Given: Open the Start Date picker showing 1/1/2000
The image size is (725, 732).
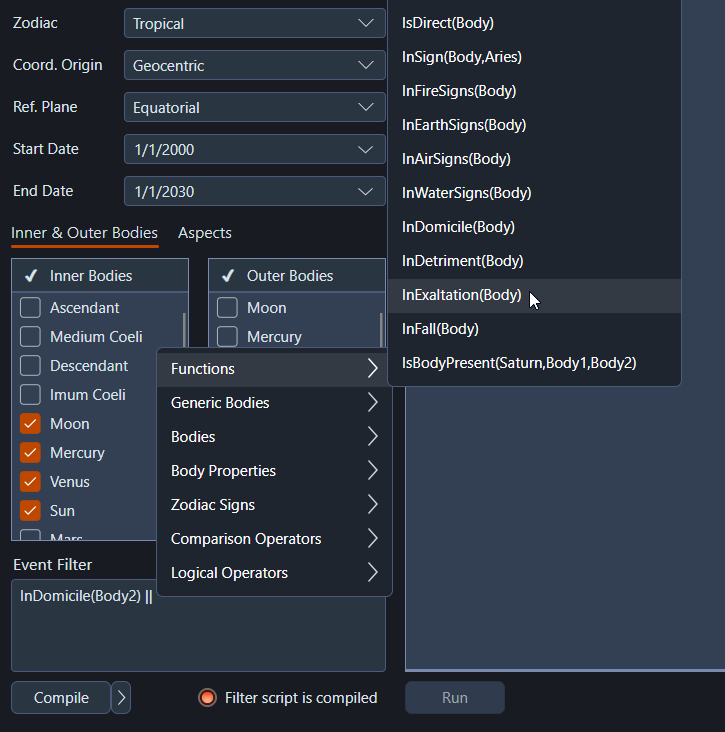Looking at the screenshot, I should [x=254, y=149].
